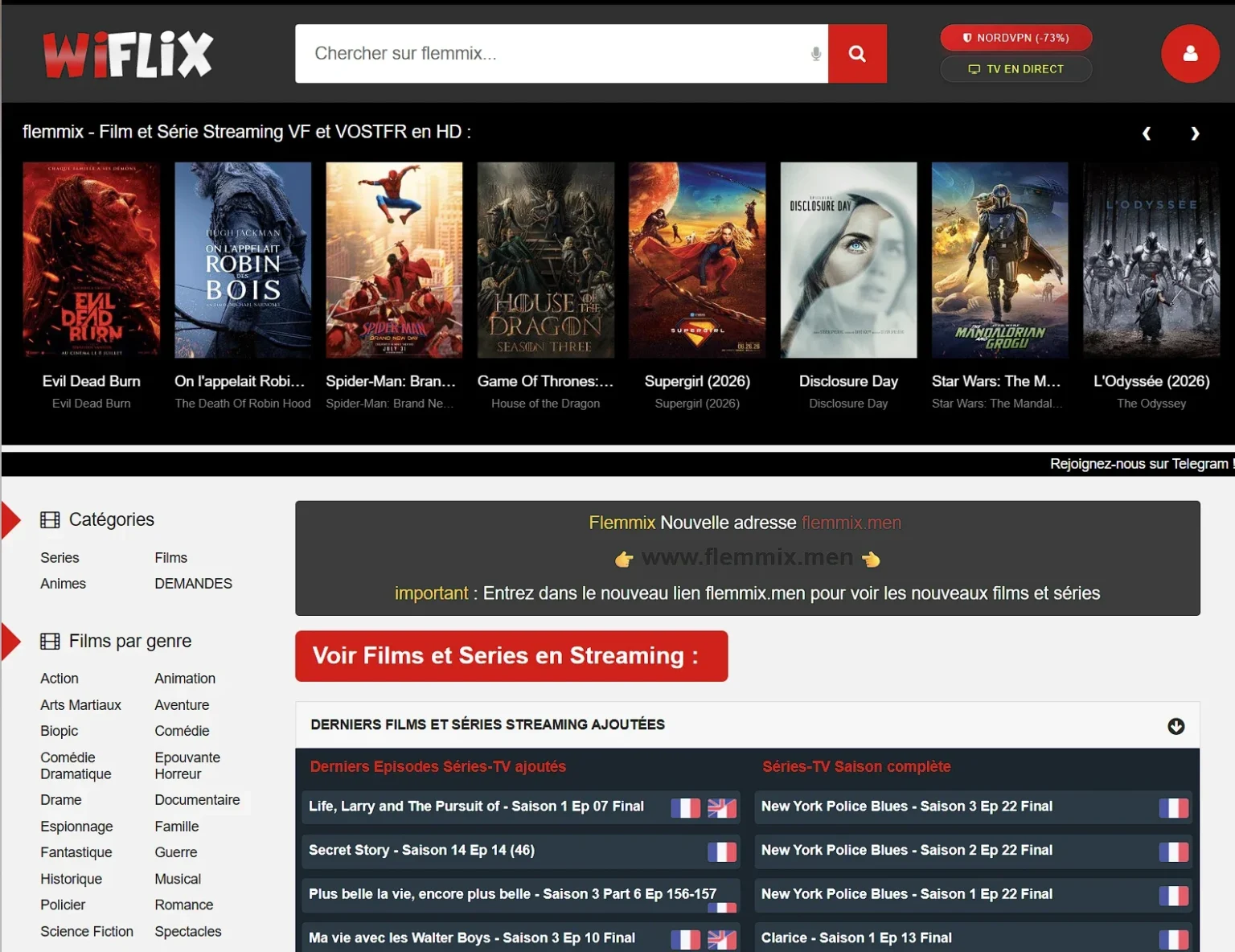Open the Films category
This screenshot has height=952, width=1235.
pos(170,558)
